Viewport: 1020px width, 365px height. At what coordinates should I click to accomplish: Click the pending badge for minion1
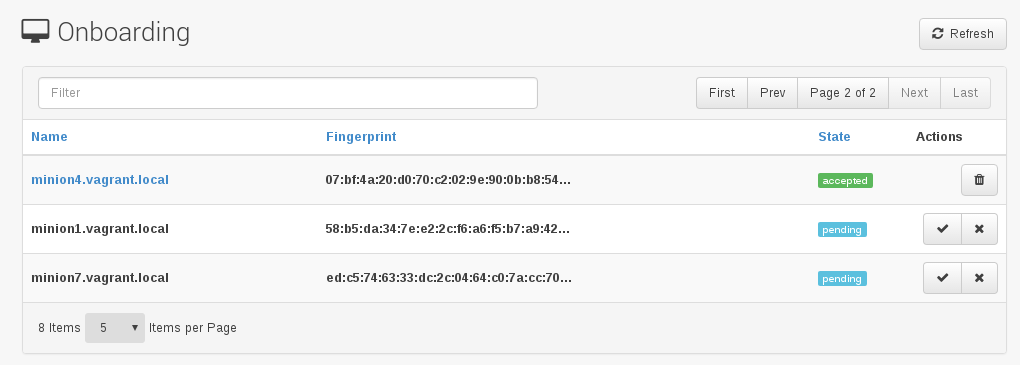click(842, 230)
